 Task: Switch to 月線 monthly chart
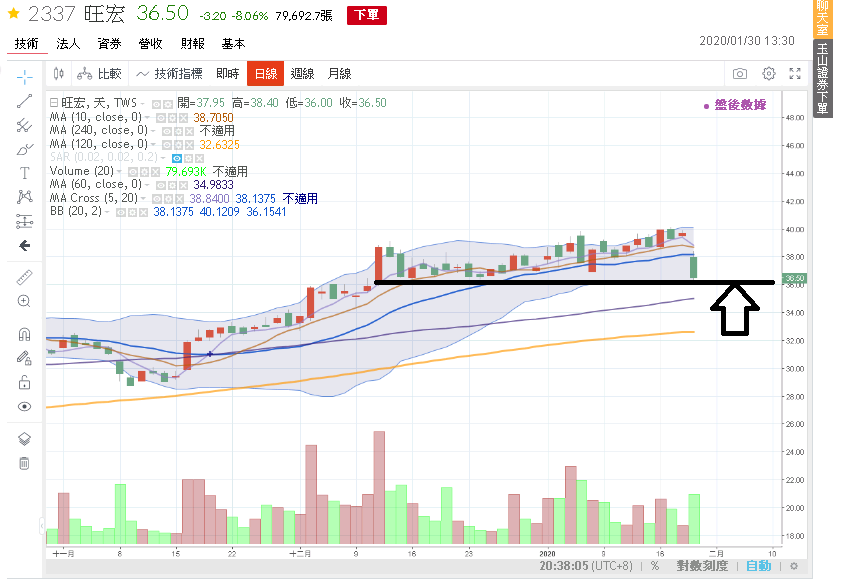(340, 74)
